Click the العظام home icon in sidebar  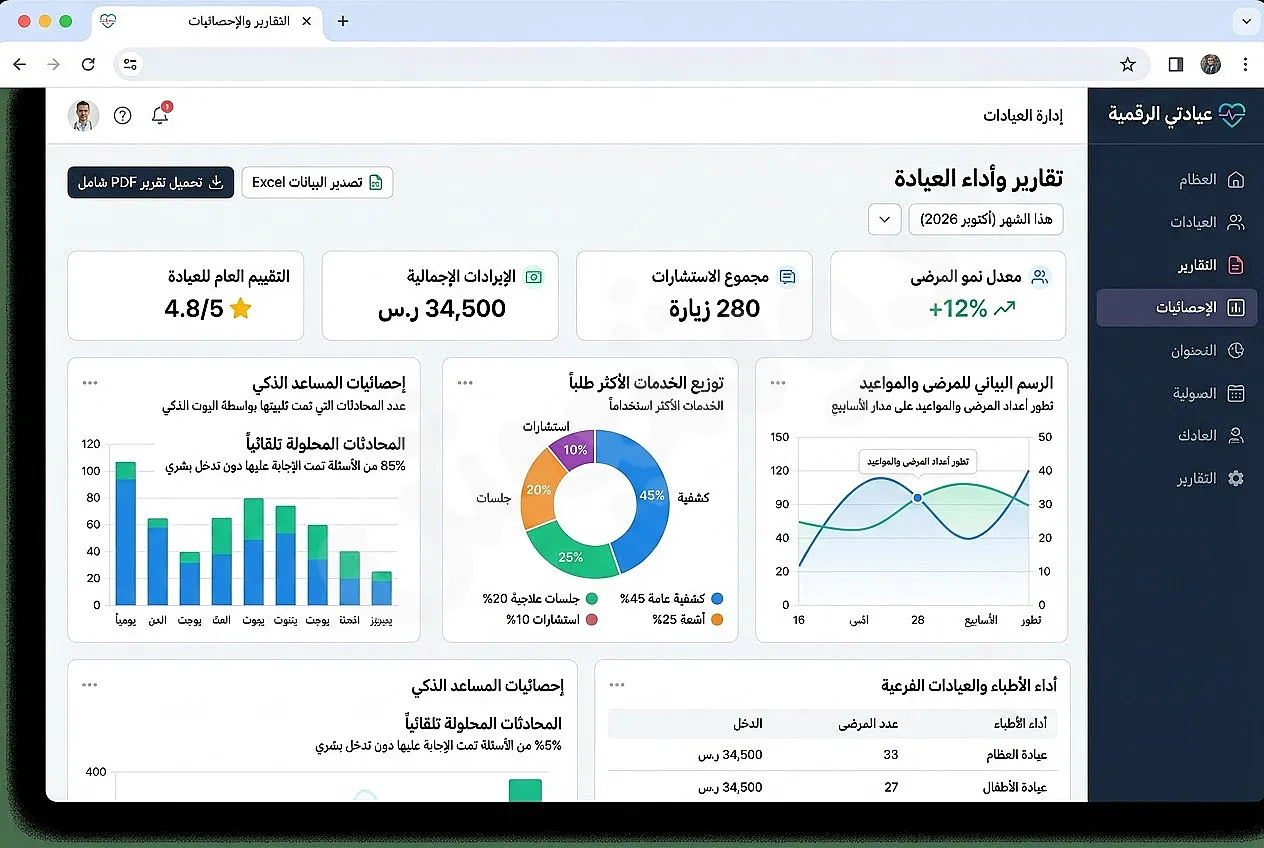[x=1236, y=180]
